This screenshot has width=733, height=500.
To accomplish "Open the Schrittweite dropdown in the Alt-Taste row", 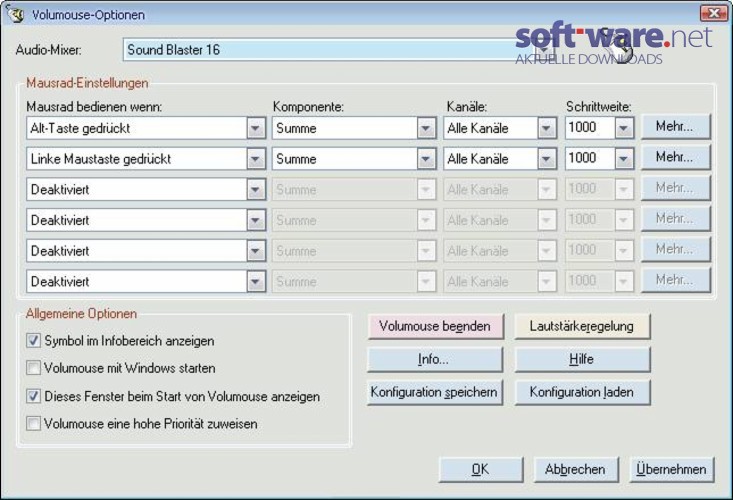I will point(624,128).
